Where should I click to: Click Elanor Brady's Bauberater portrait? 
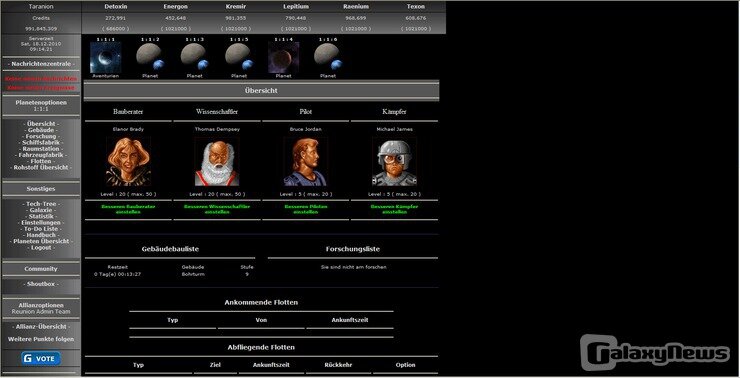pos(128,161)
